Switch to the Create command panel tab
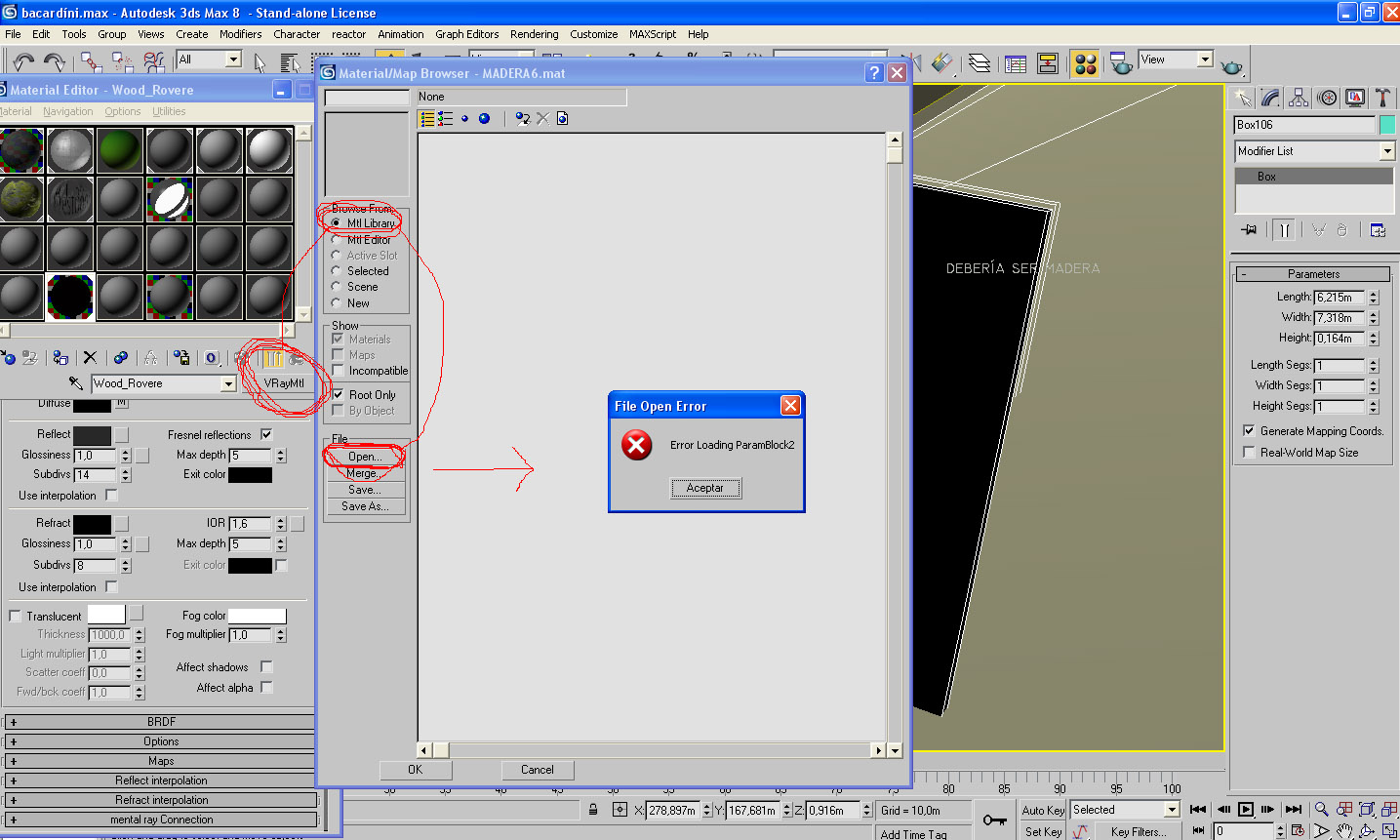The height and width of the screenshot is (840, 1400). click(x=1242, y=98)
